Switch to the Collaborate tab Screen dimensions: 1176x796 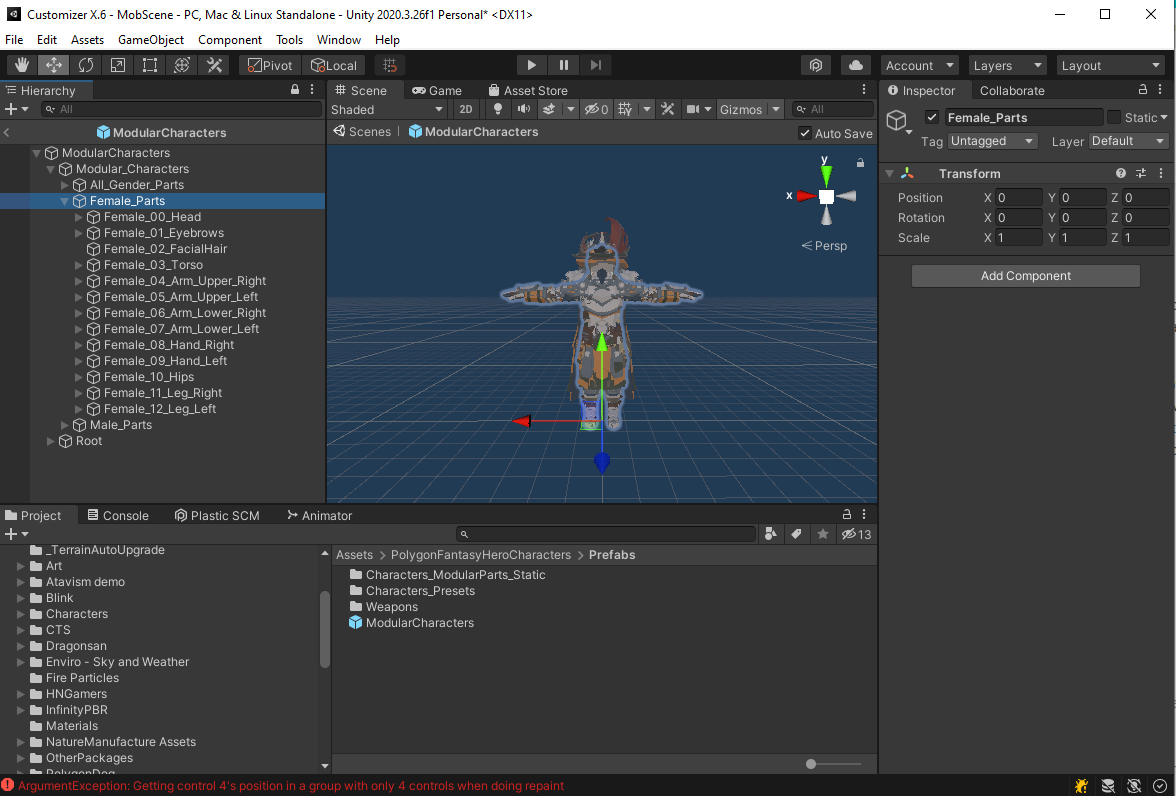(x=1012, y=90)
